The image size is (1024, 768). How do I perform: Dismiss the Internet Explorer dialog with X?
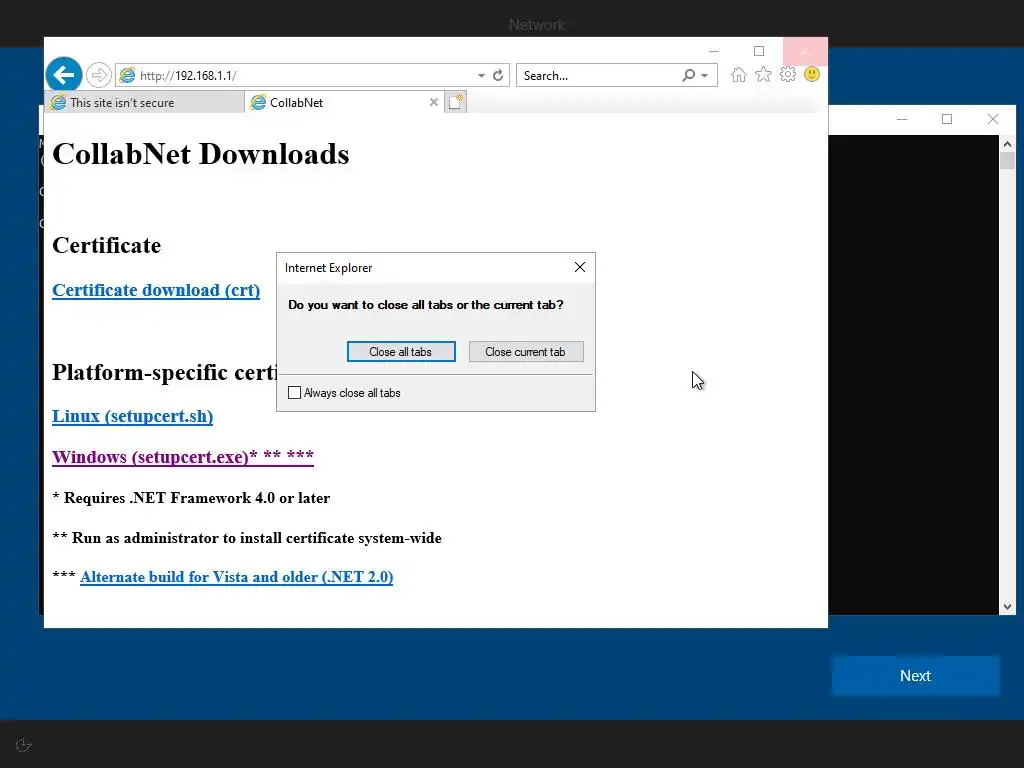579,267
